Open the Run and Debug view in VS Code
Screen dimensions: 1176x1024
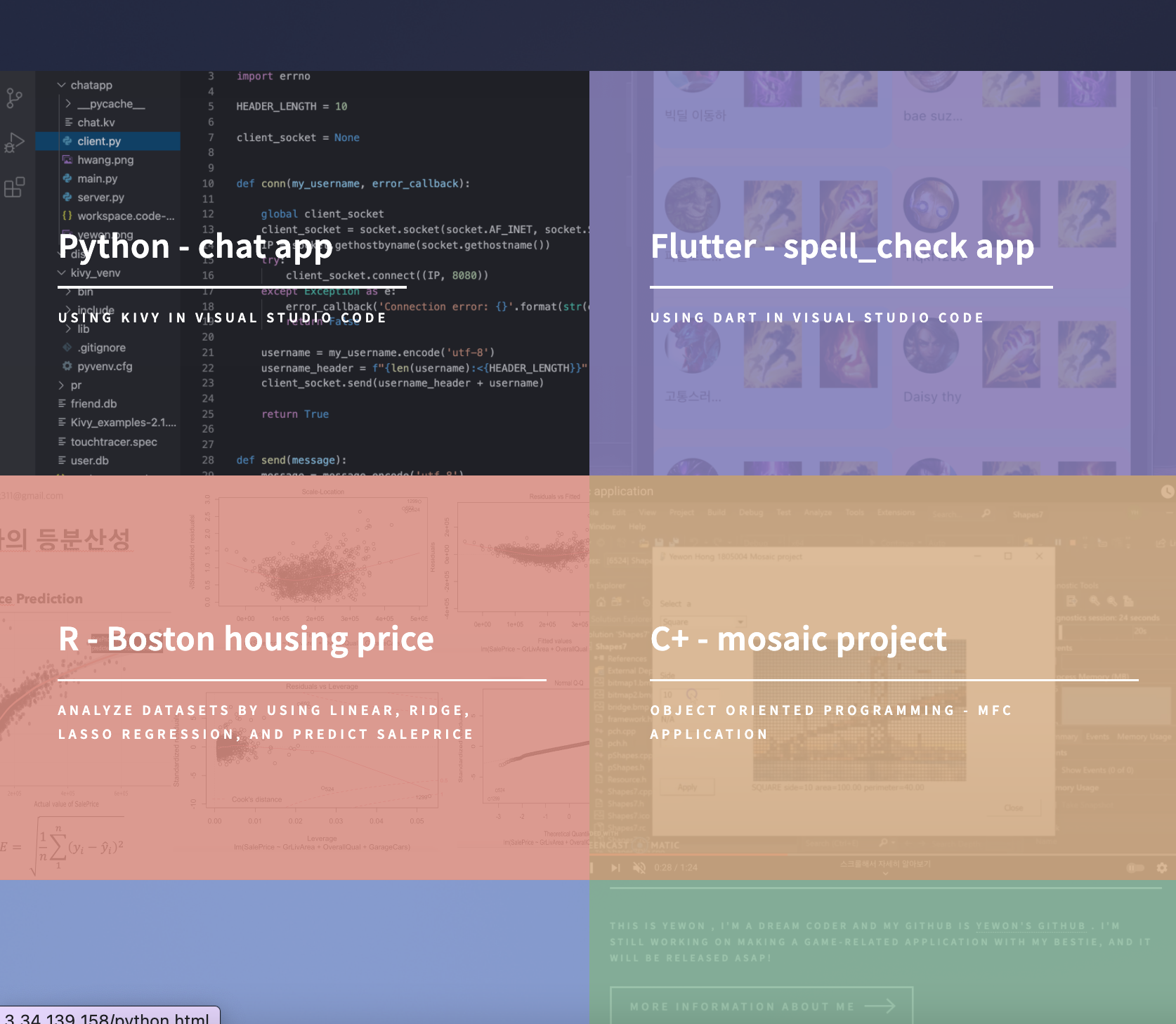coord(14,140)
